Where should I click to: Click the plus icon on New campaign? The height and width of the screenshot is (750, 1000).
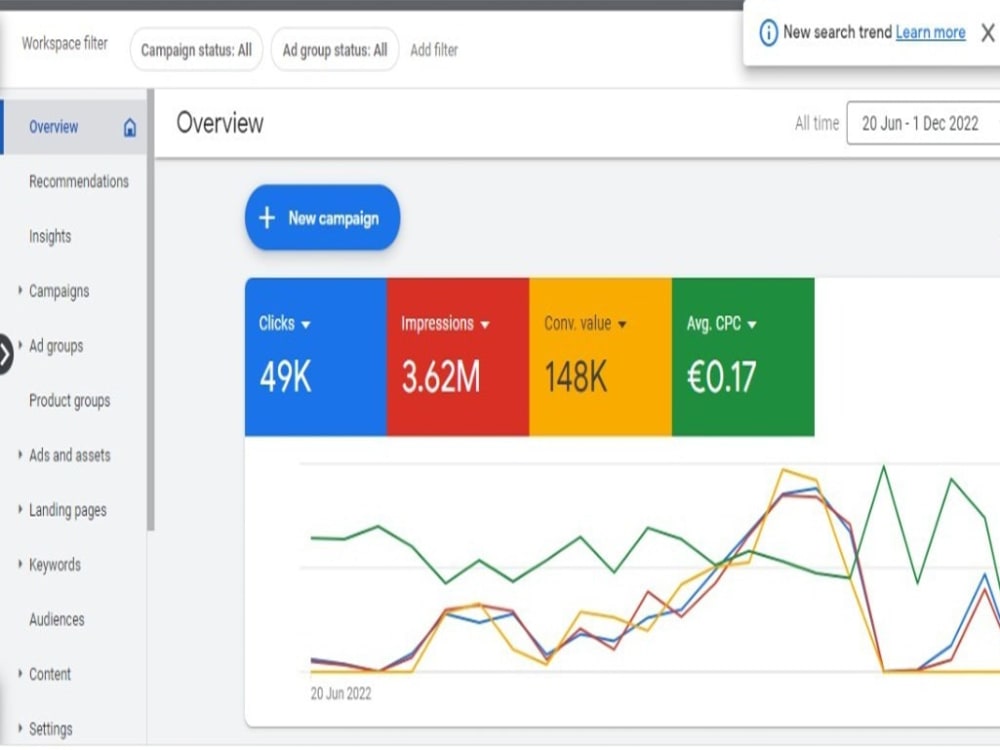coord(267,218)
